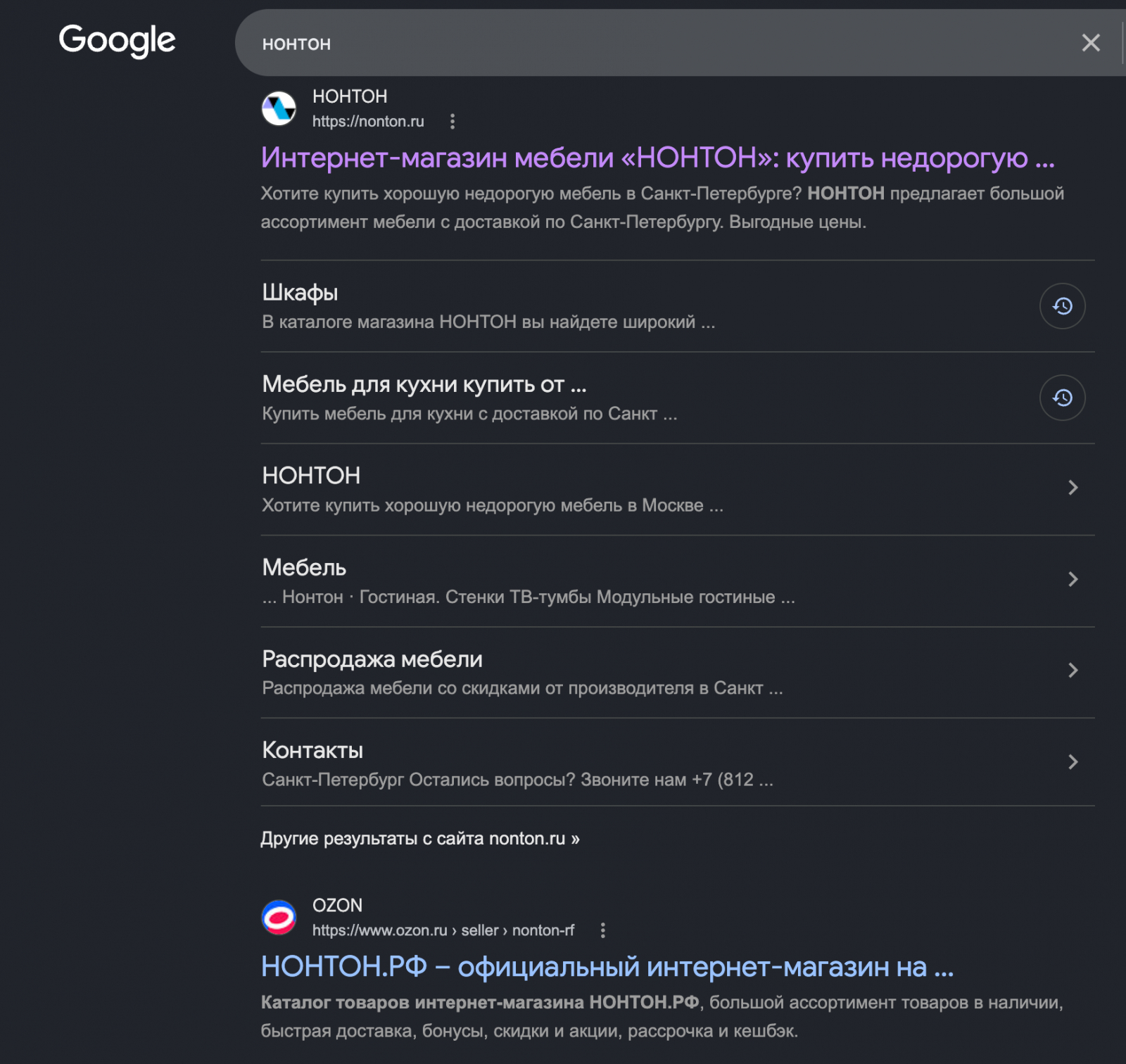Click the chevron on the Мебель row
This screenshot has height=1064, width=1126.
click(1073, 578)
